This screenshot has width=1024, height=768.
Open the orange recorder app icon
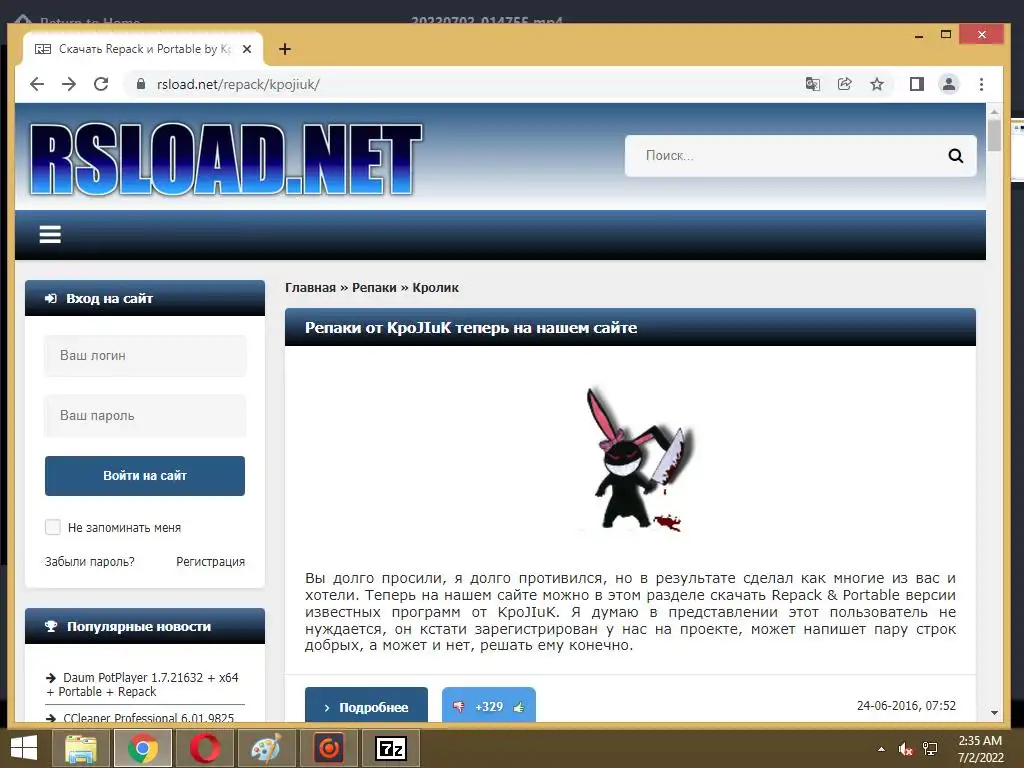pos(328,748)
